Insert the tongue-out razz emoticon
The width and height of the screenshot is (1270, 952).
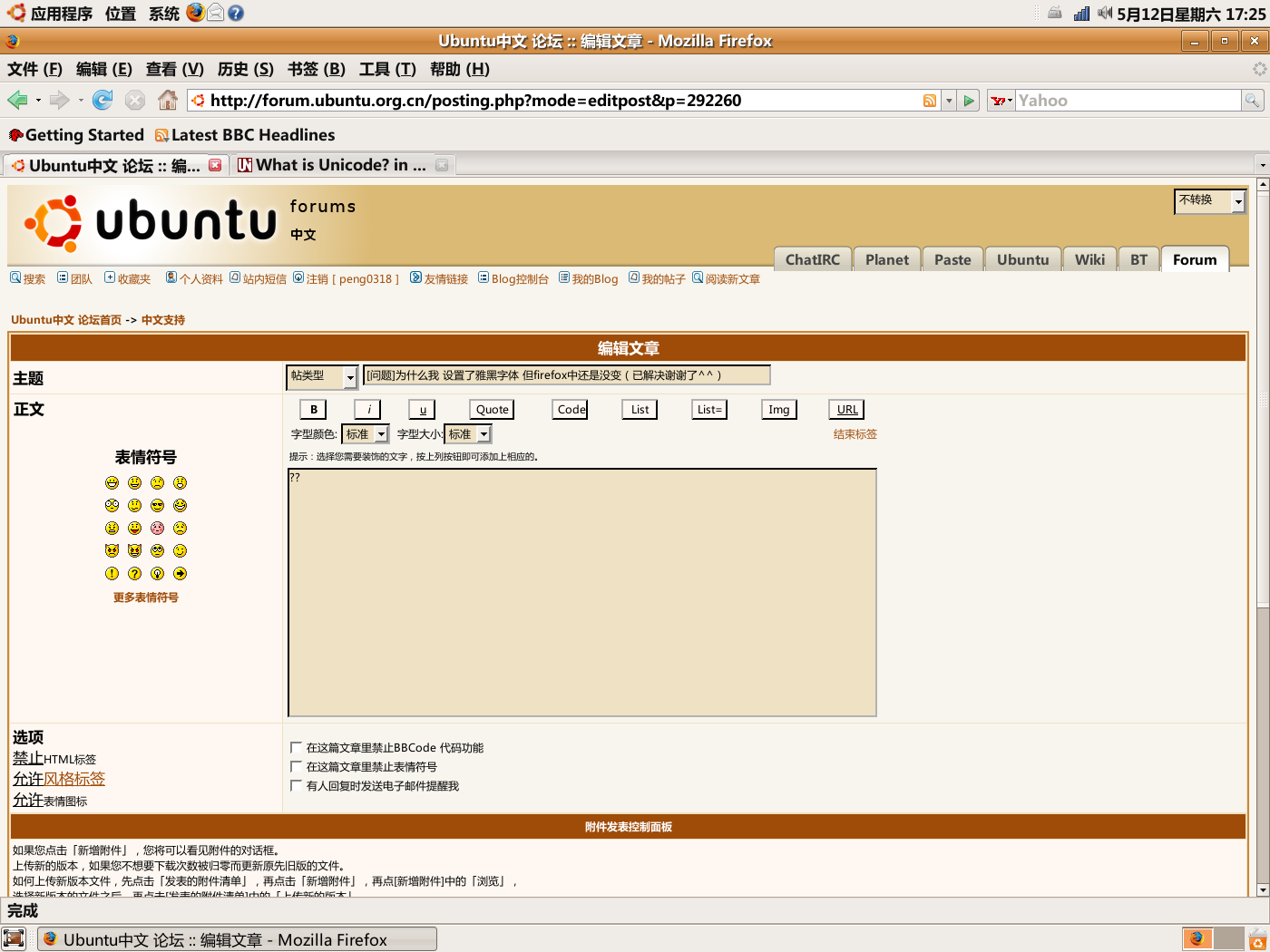point(134,529)
